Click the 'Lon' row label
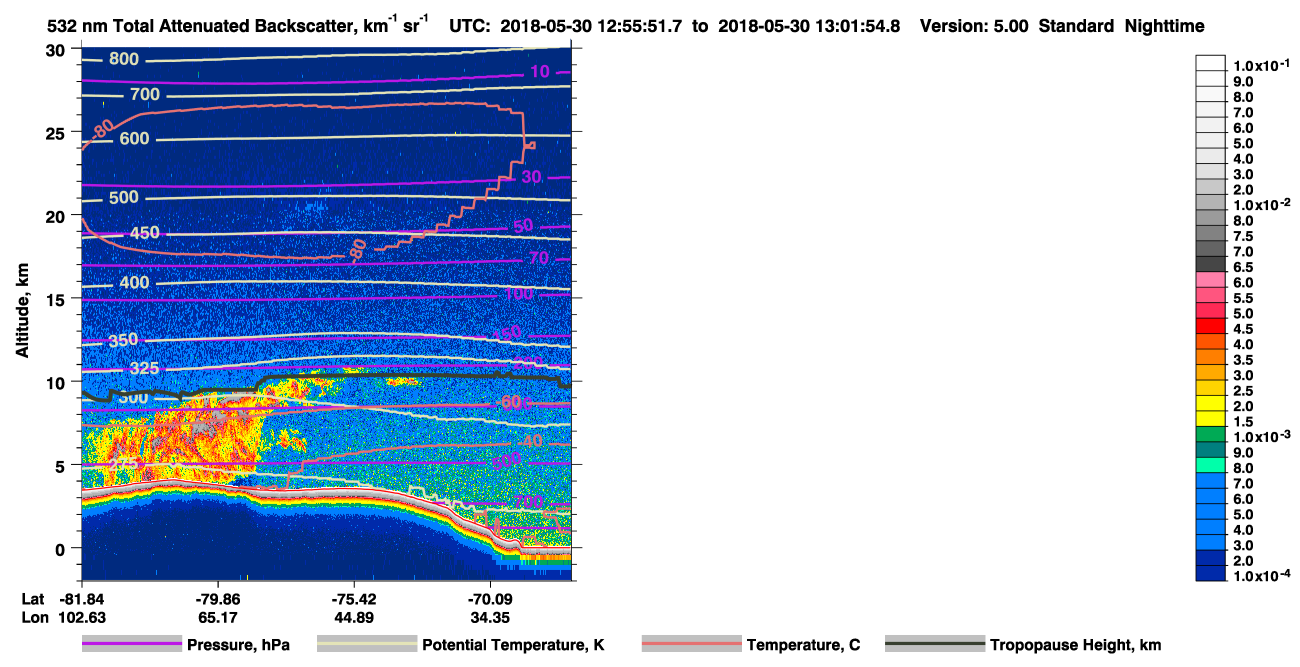 (33, 617)
